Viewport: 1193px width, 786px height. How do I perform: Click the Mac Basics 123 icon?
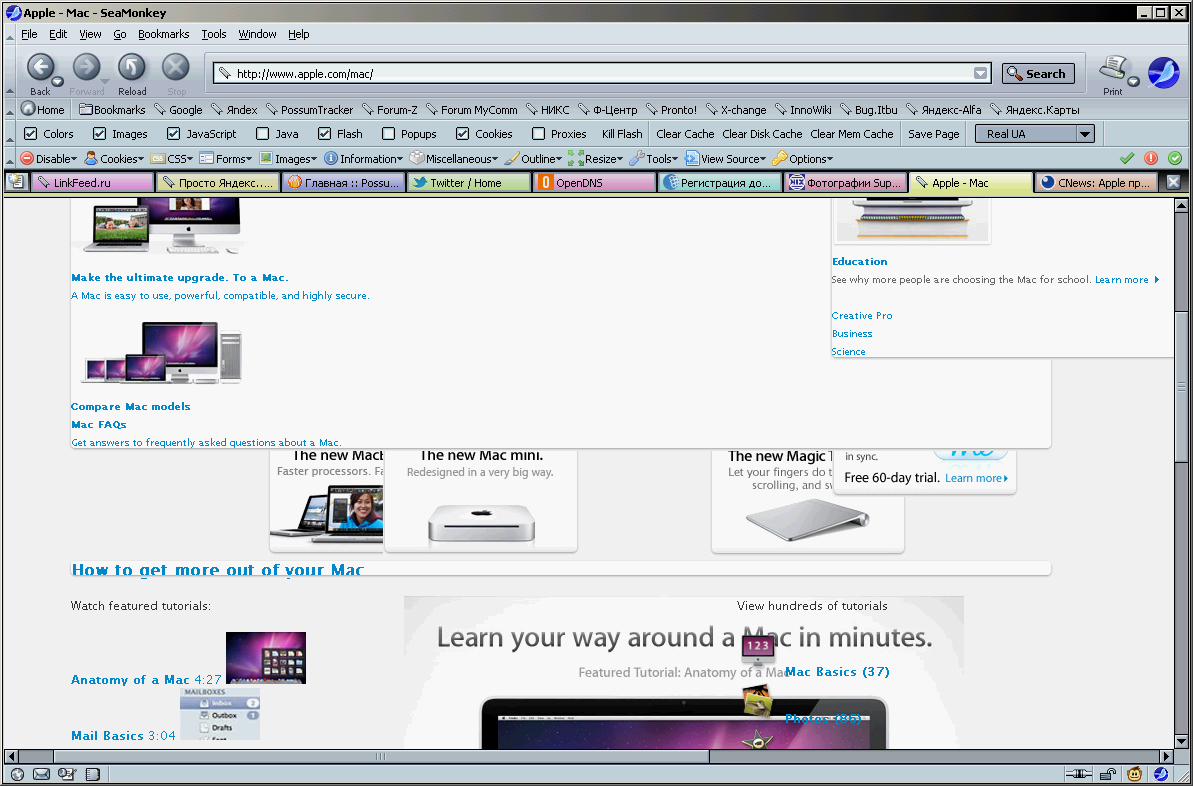click(x=758, y=649)
